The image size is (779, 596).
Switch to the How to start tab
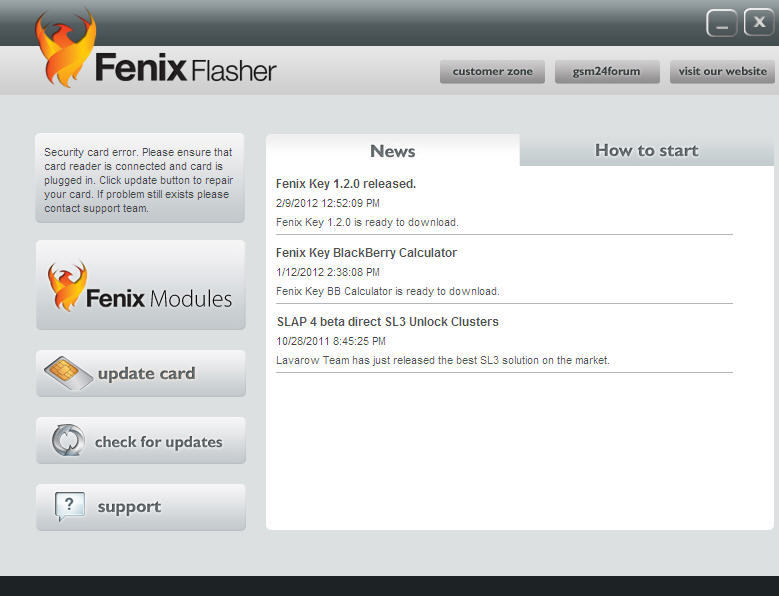(x=646, y=151)
